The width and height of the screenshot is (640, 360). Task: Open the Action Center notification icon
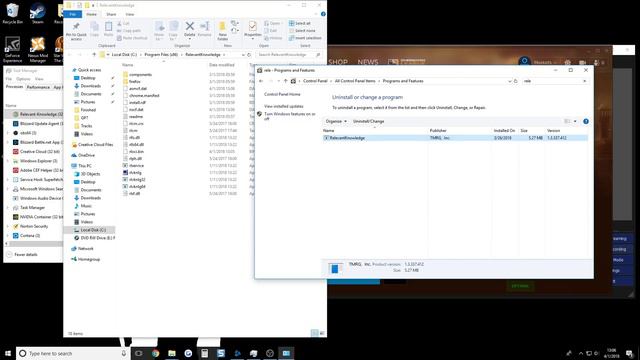click(629, 353)
